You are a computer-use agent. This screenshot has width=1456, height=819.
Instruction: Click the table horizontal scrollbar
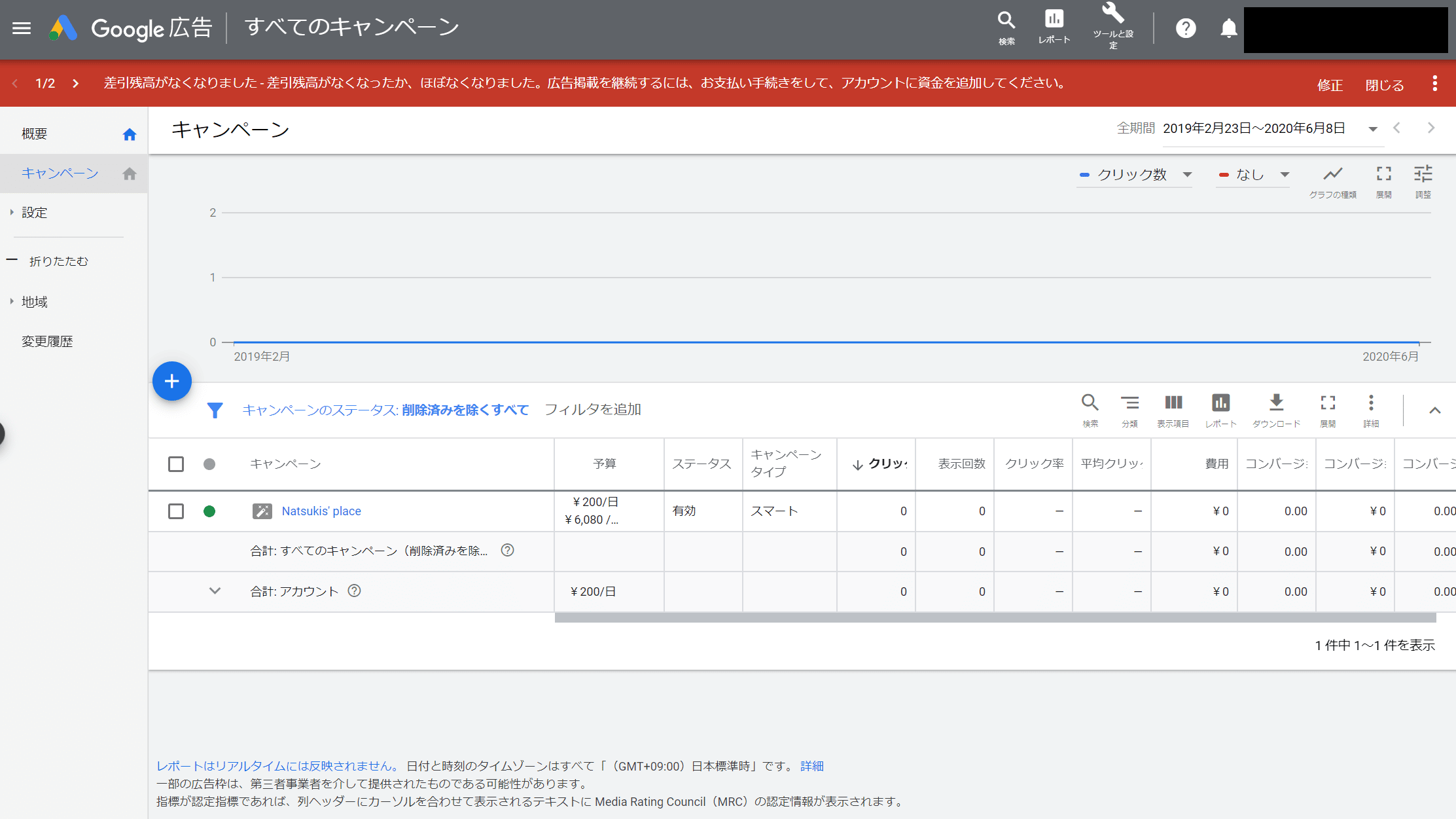click(995, 617)
